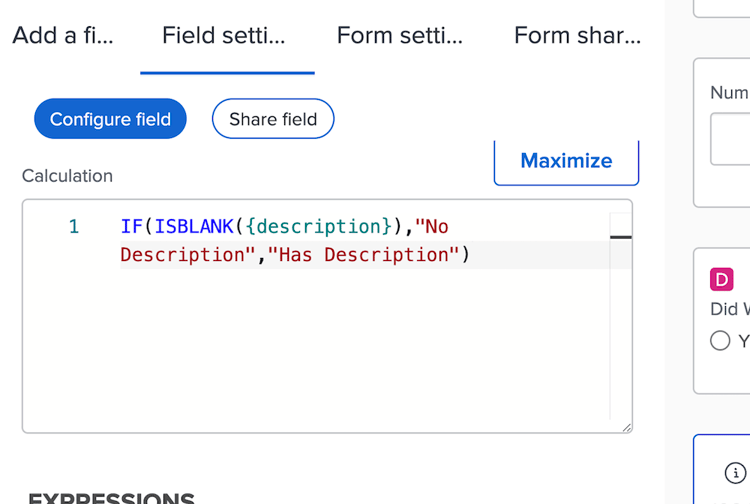The height and width of the screenshot is (504, 750).
Task: Go to the Form sharing tab
Action: pos(577,36)
